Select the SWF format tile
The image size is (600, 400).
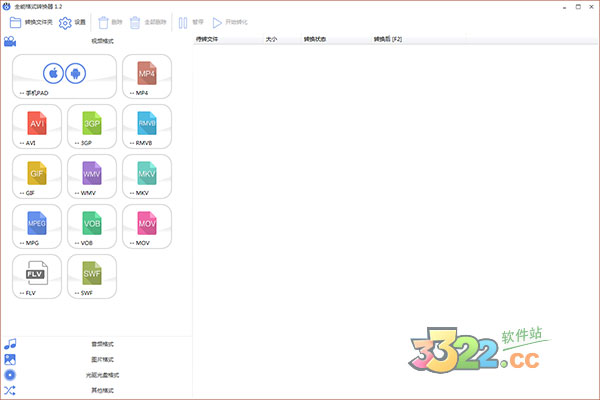tap(92, 276)
